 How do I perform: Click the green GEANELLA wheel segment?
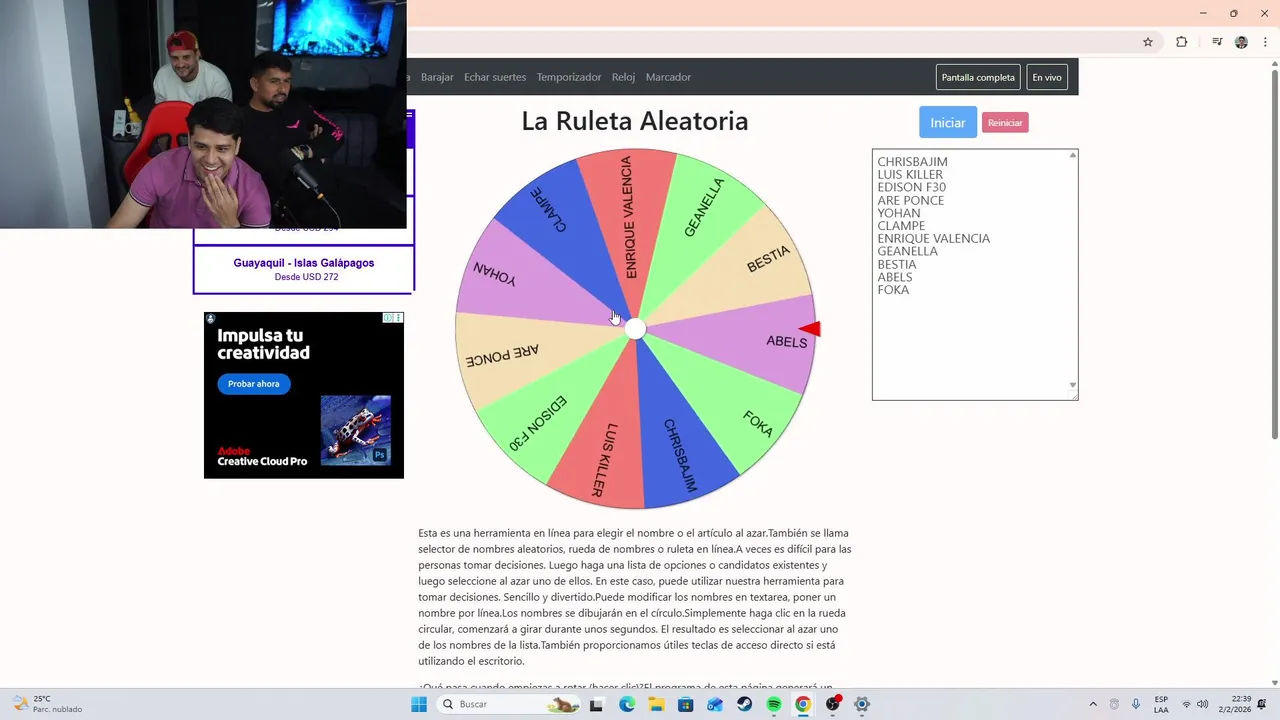(x=703, y=208)
